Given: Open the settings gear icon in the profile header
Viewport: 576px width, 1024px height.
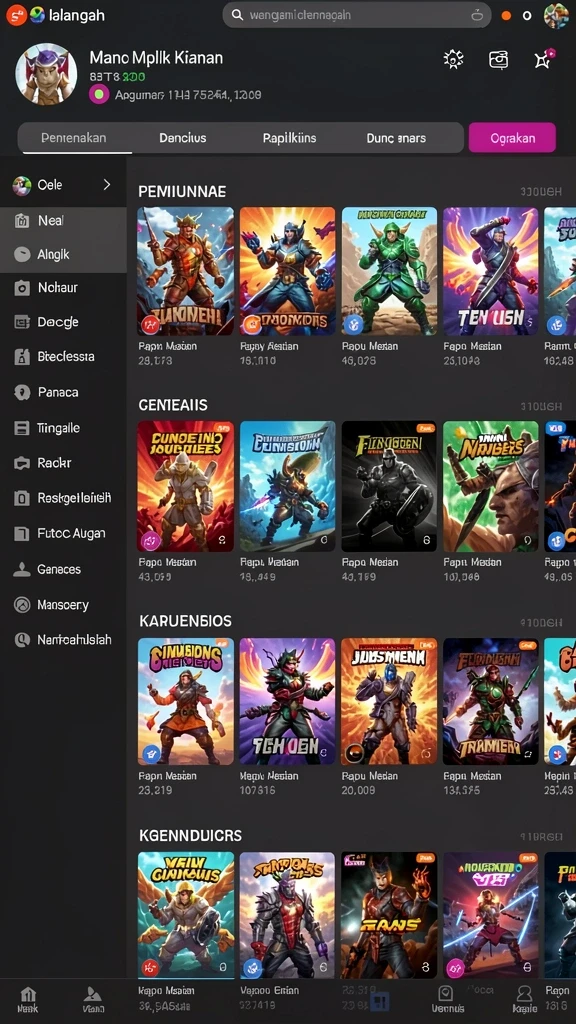Looking at the screenshot, I should tap(453, 59).
